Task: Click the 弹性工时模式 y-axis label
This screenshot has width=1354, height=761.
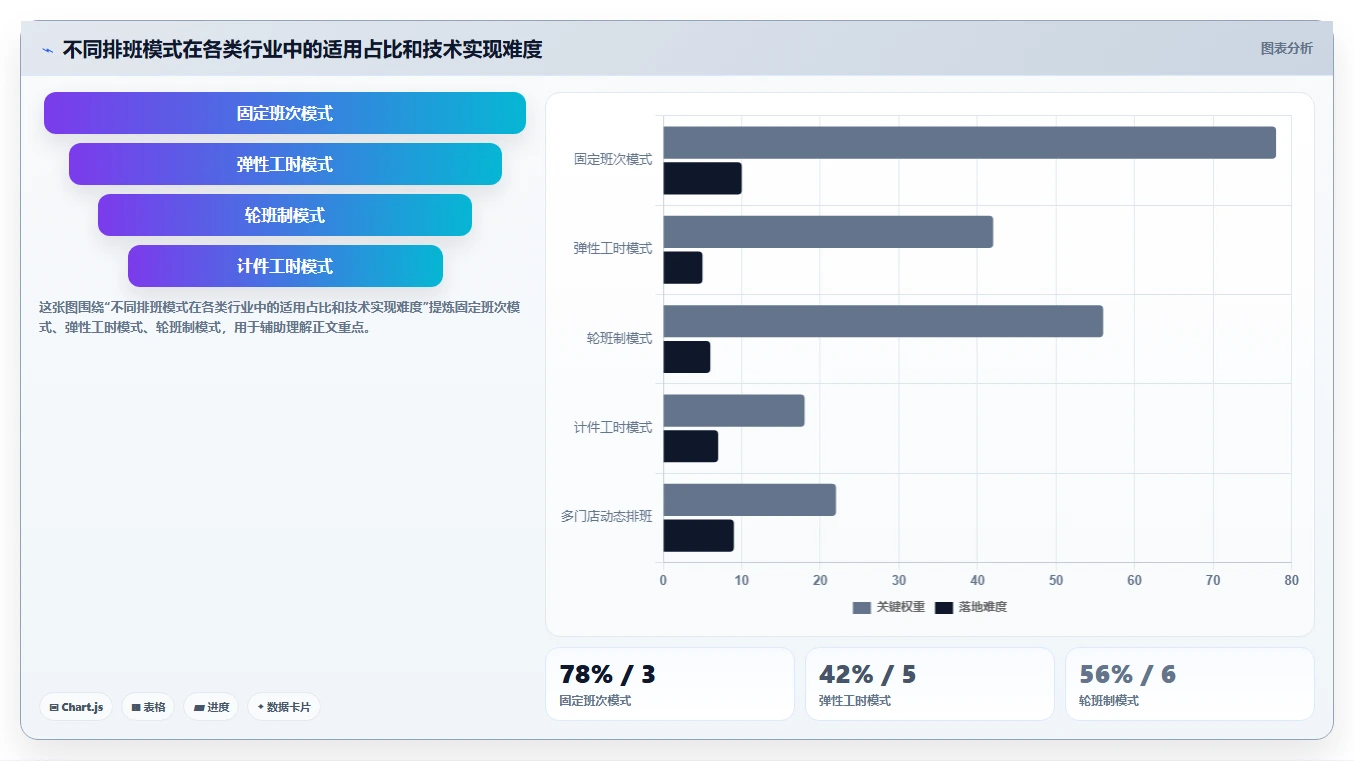Action: tap(613, 248)
